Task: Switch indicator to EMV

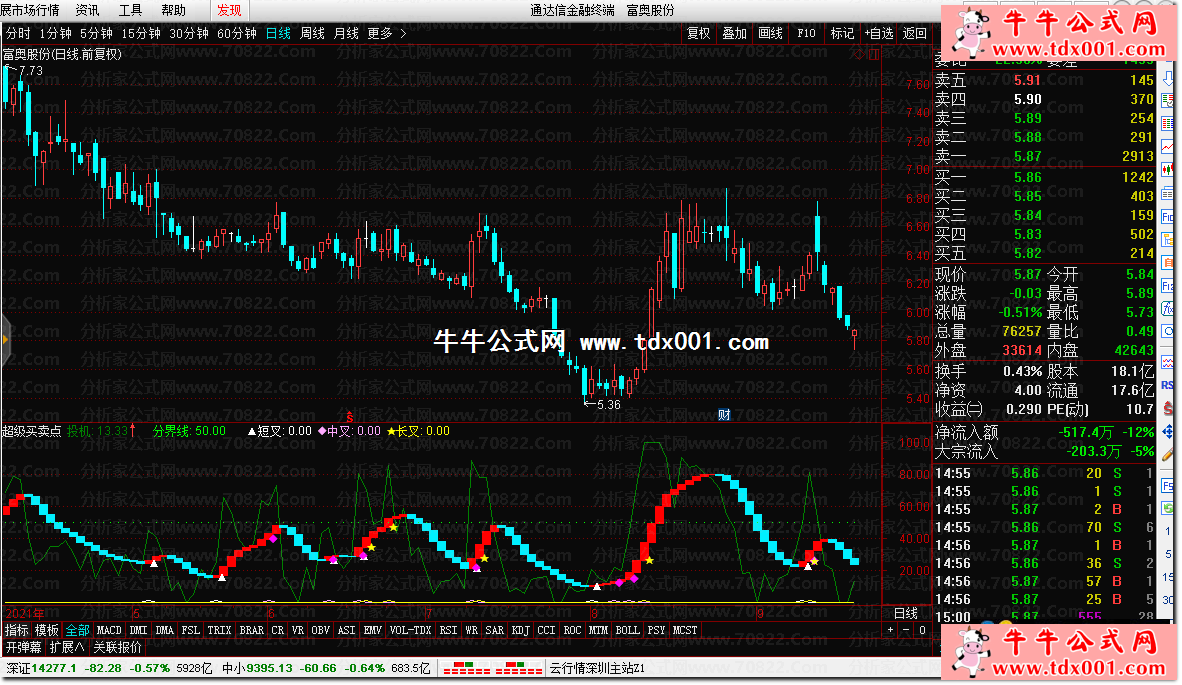Action: pos(372,630)
